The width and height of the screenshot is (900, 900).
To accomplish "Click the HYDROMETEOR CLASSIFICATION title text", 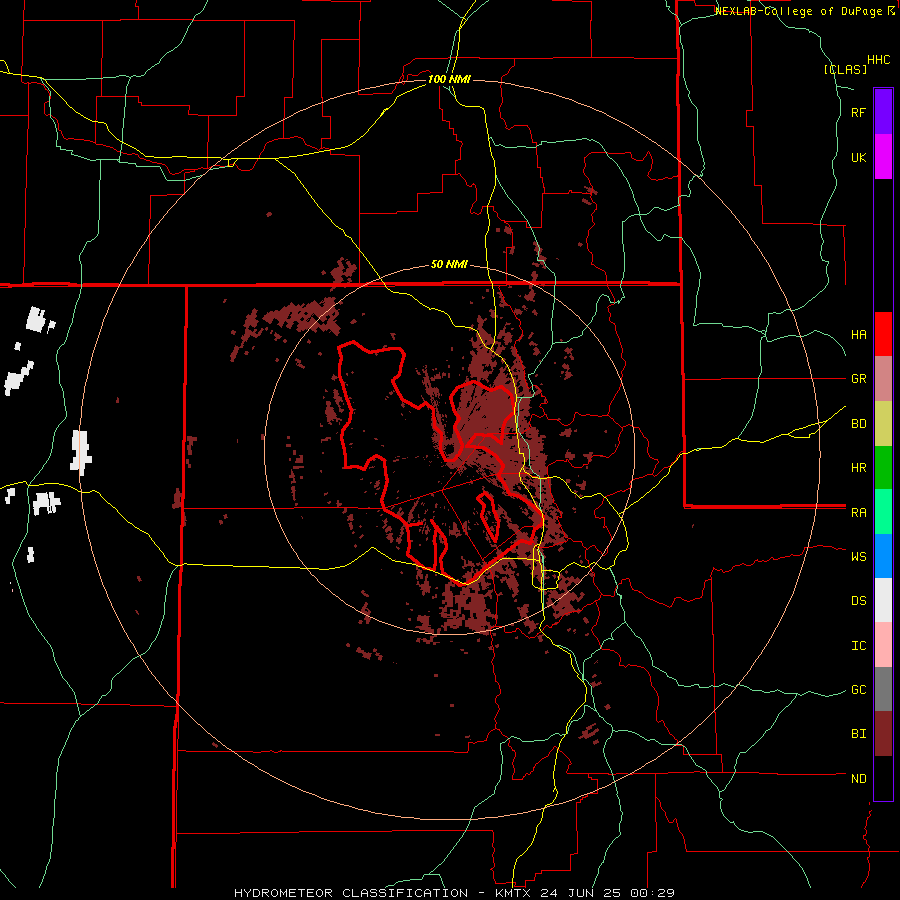I will coord(351,893).
